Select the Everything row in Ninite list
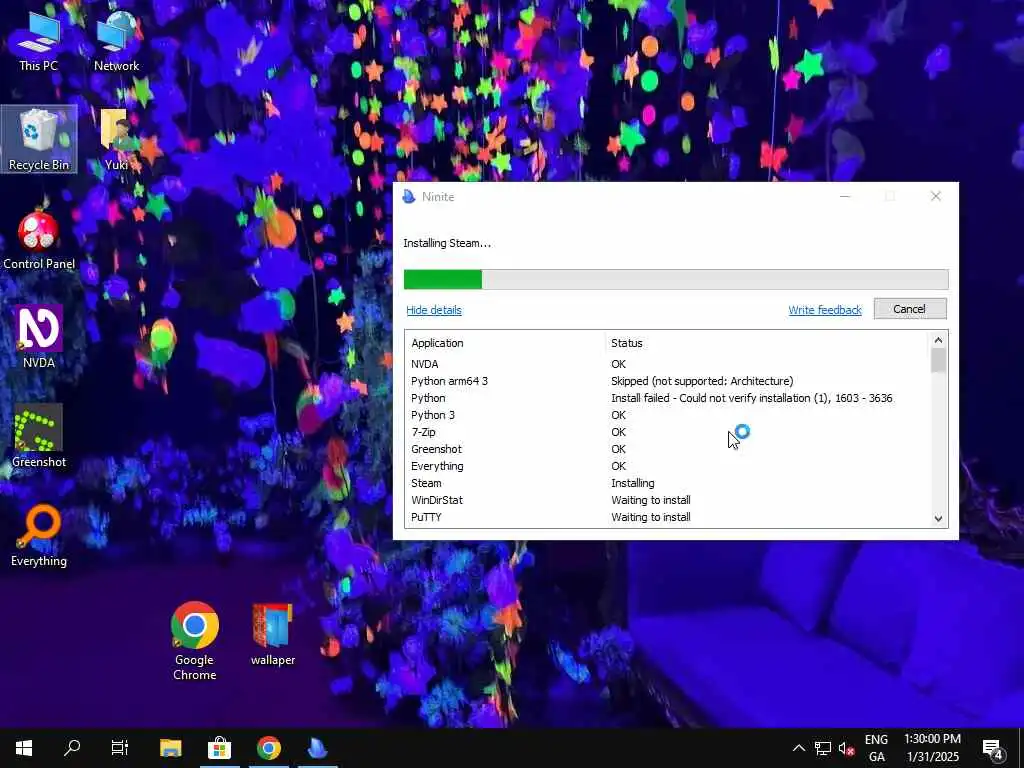The height and width of the screenshot is (768, 1024). [667, 466]
